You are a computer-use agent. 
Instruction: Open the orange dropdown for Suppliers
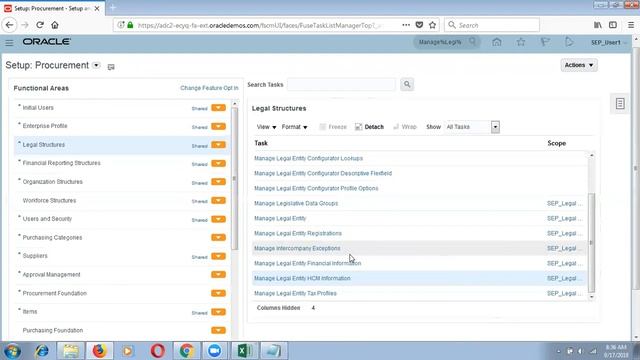pos(218,256)
